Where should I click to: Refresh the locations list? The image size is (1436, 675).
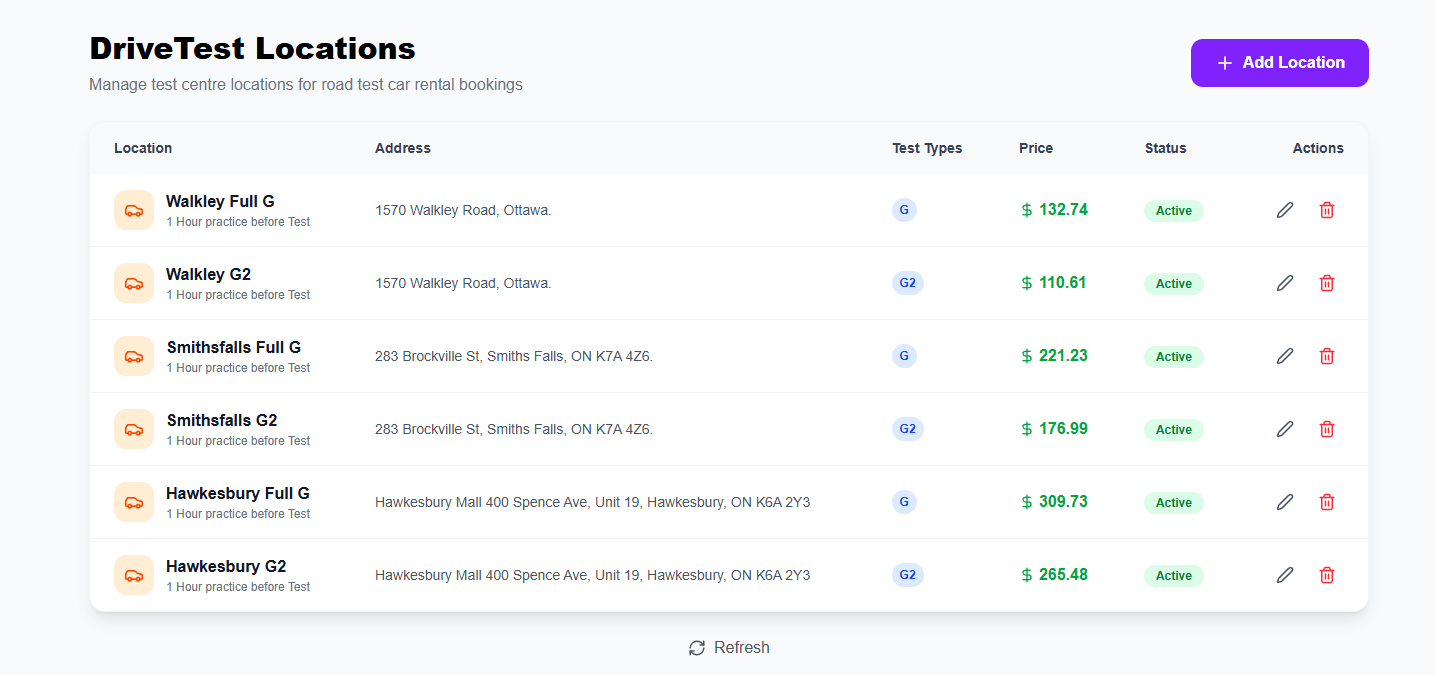click(x=729, y=648)
